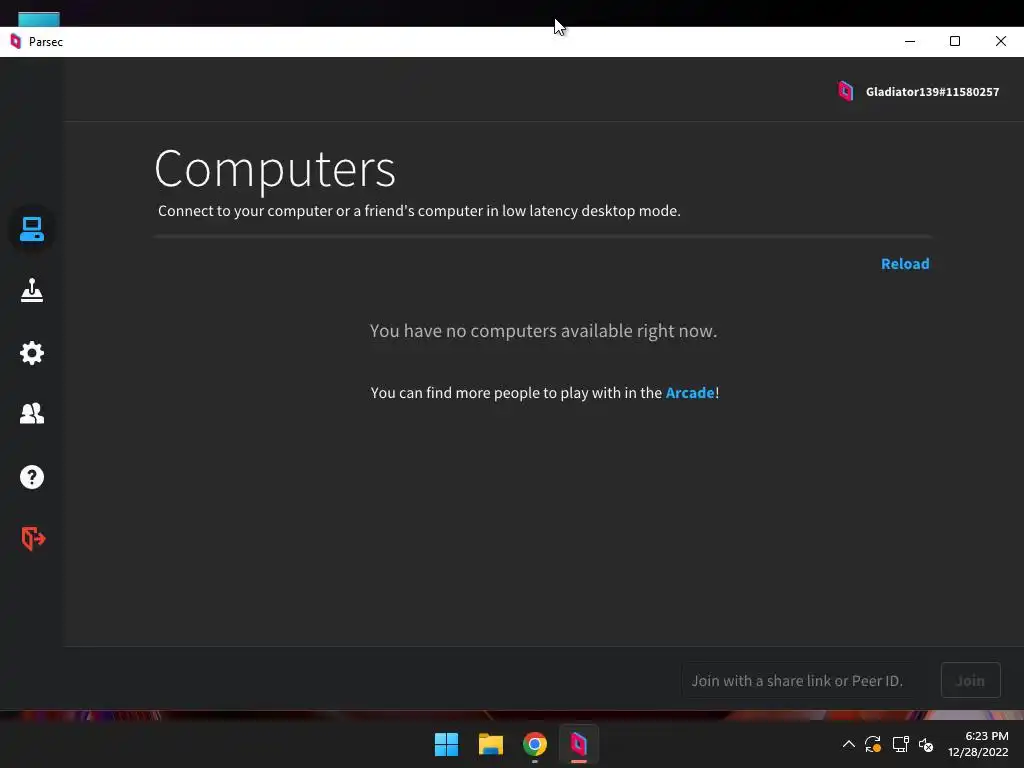Open Google Chrome from taskbar
The image size is (1024, 768).
(x=535, y=744)
